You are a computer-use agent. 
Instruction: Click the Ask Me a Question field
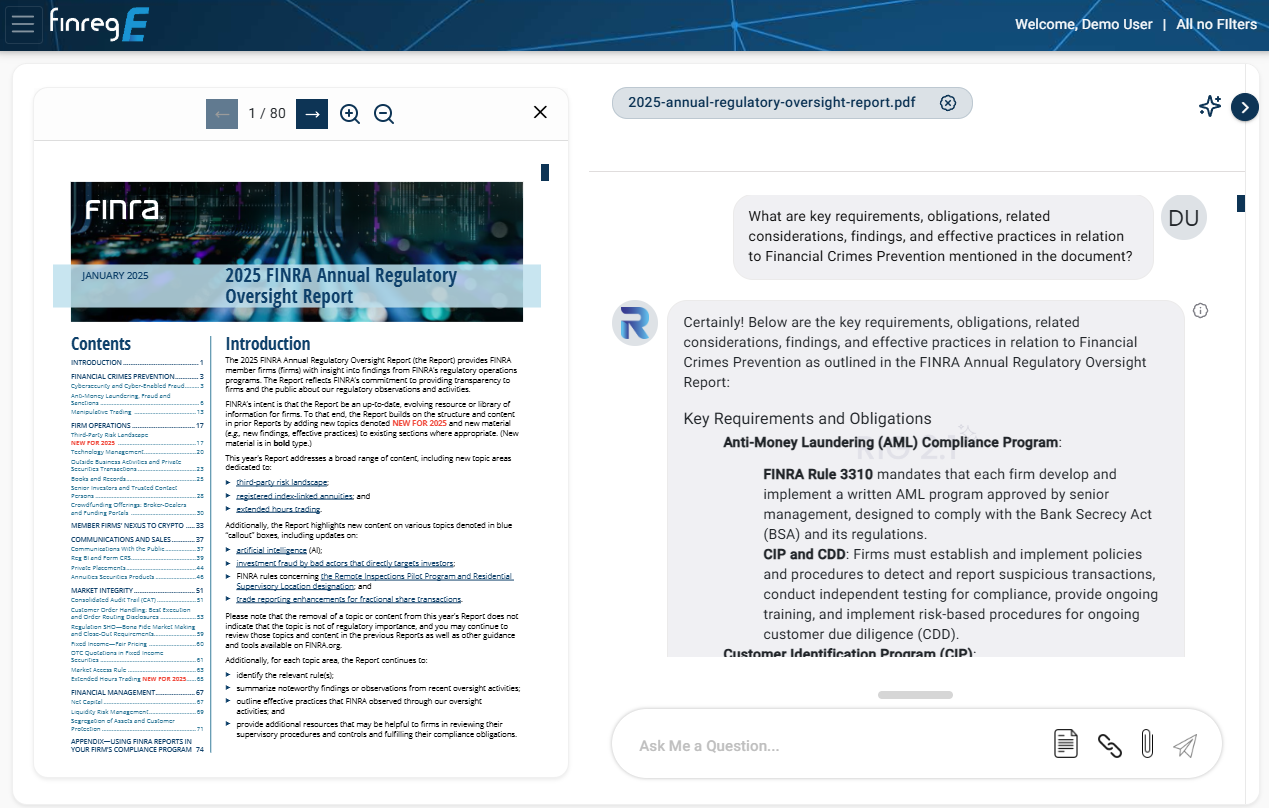840,745
